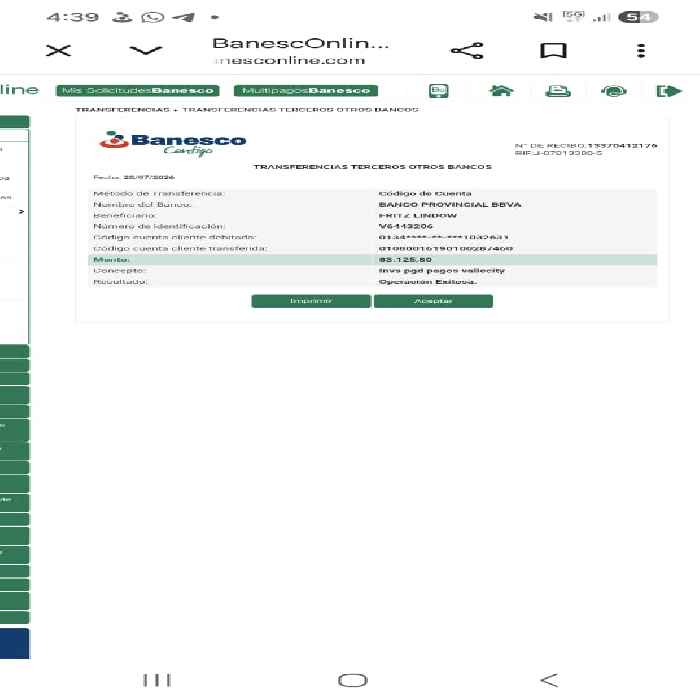Open the three-dot overflow menu
Viewport: 700px width, 700px height.
pyautogui.click(x=641, y=50)
